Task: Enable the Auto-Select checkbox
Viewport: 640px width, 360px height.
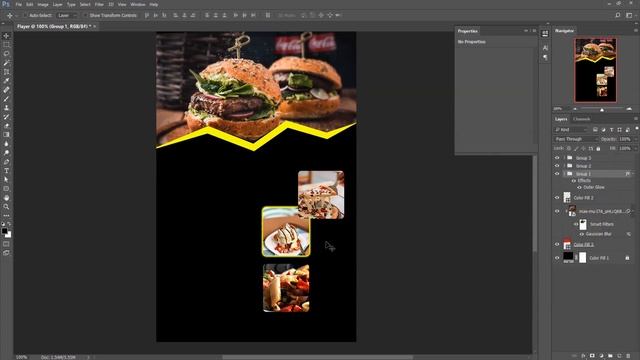Action: [25, 16]
